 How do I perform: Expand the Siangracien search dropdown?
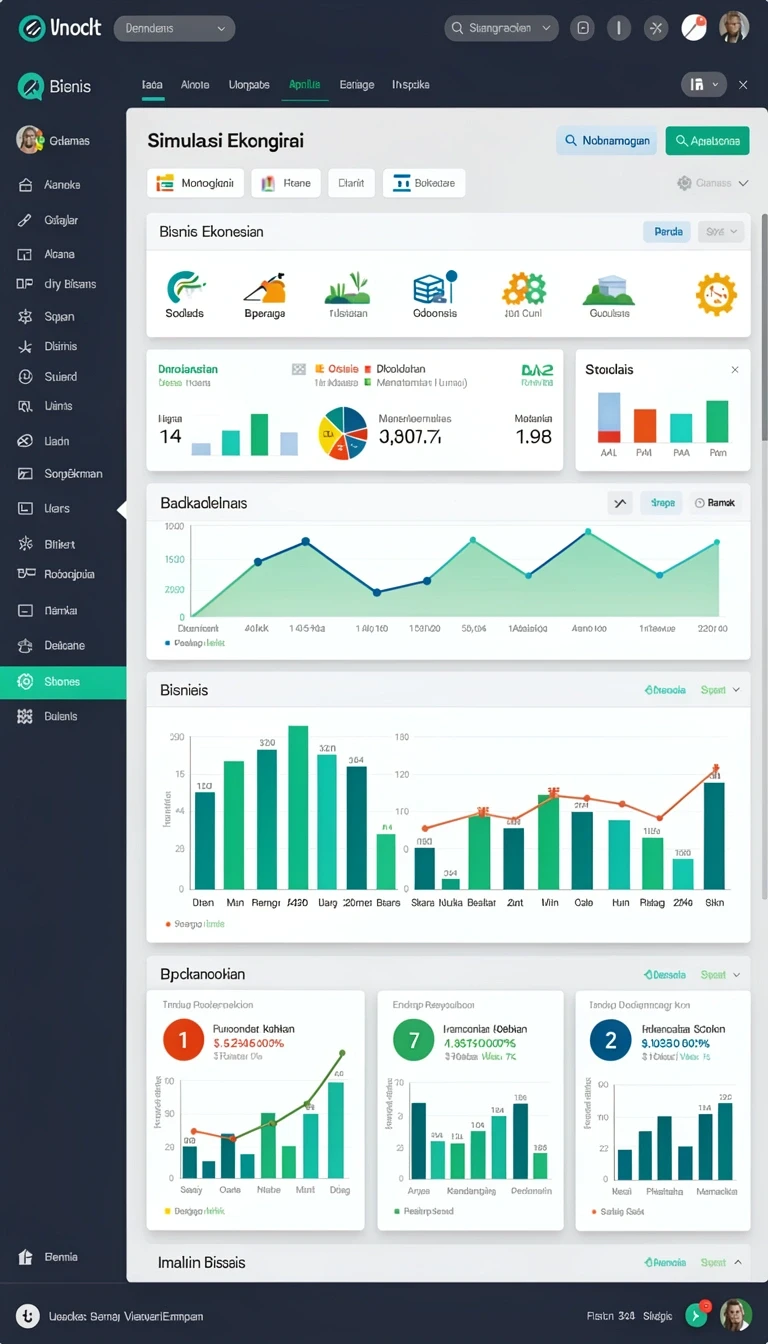(x=500, y=28)
